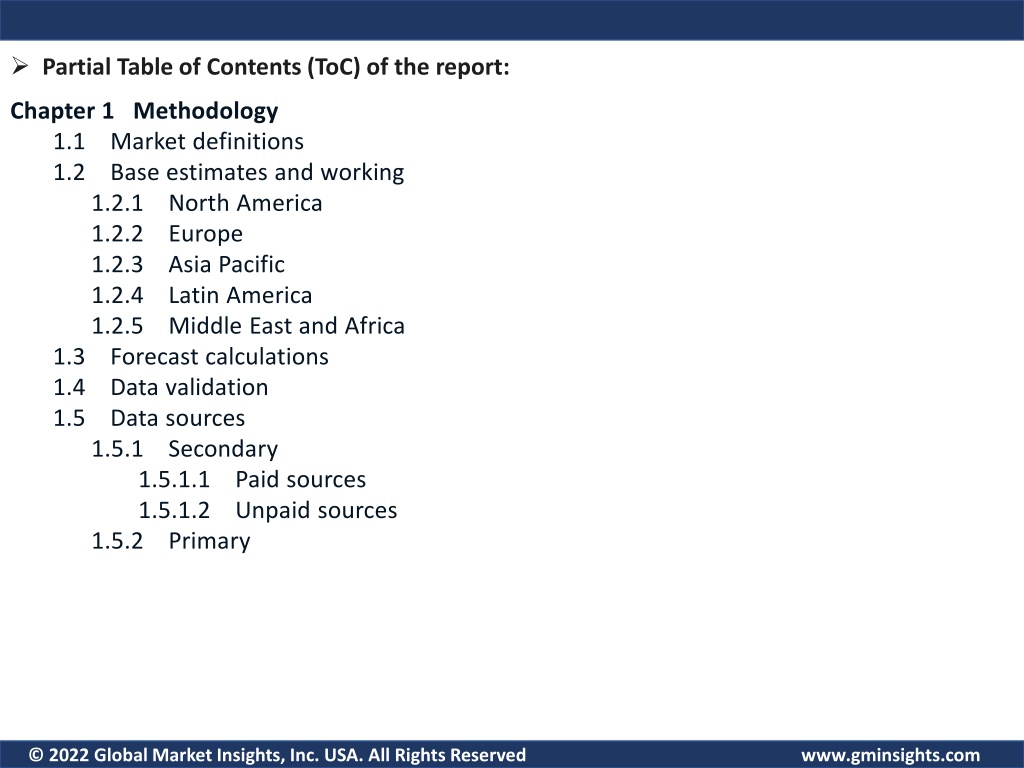Image resolution: width=1024 pixels, height=768 pixels.
Task: Select '1.5.1 Secondary' line
Action: [185, 449]
